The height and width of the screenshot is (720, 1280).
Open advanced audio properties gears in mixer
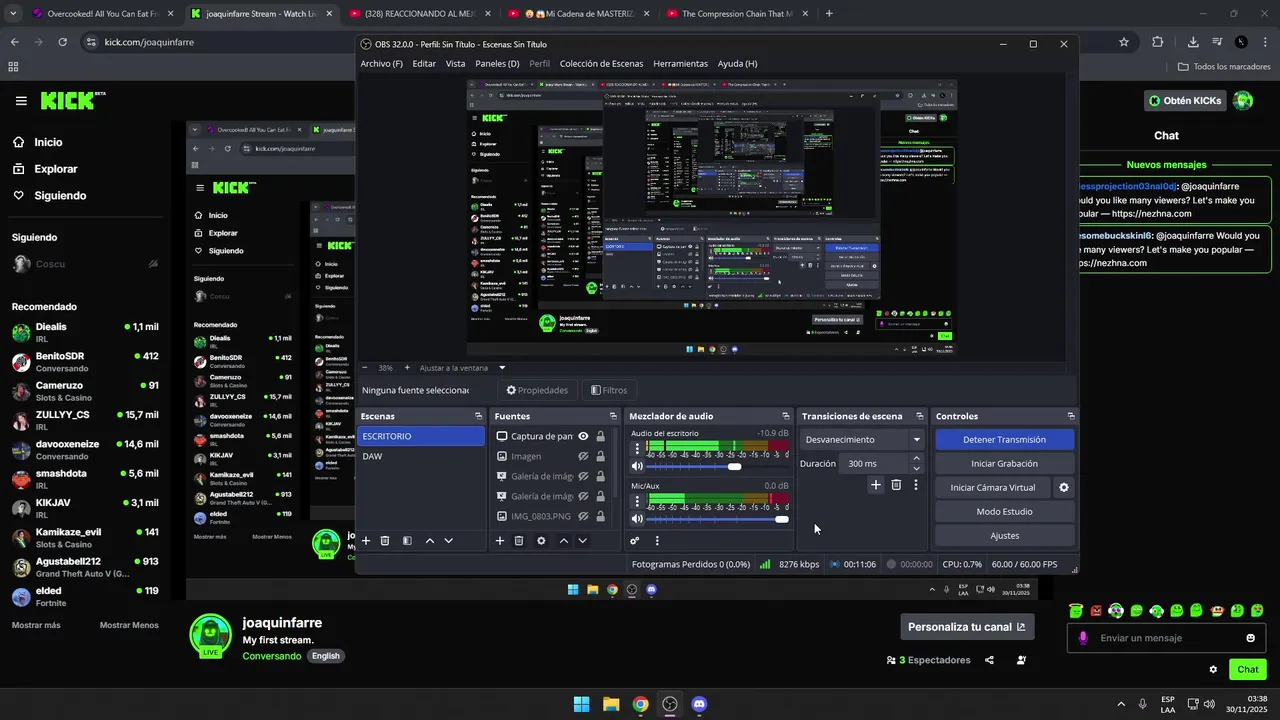coord(635,541)
